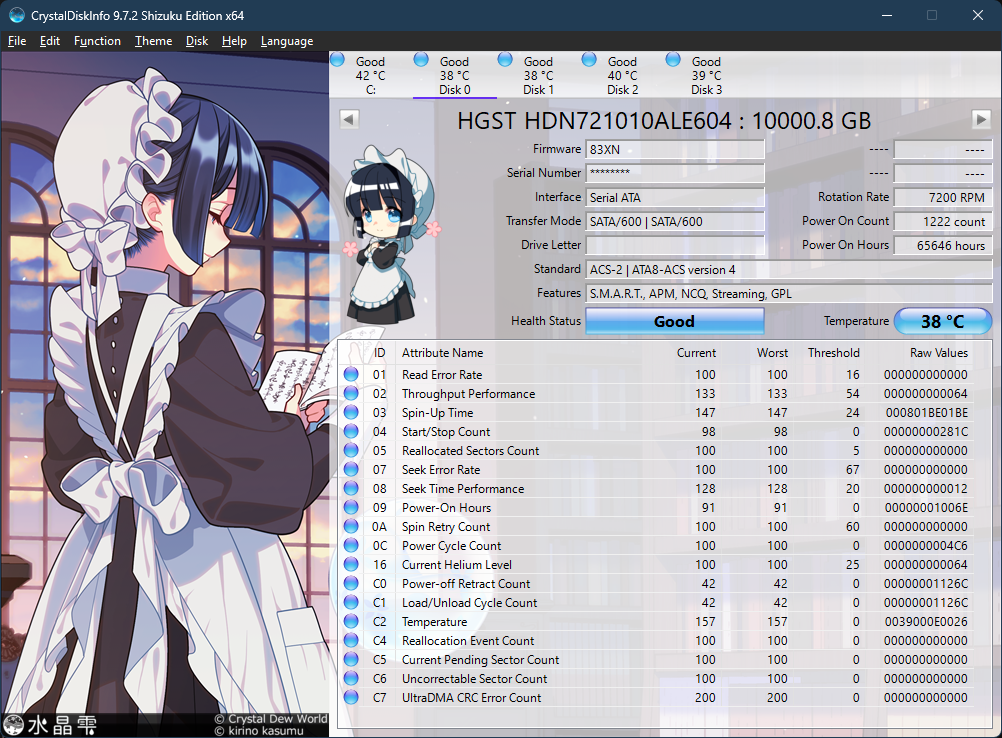The image size is (1002, 738).
Task: Click the status orb for Current Pending Sector Count
Action: pyautogui.click(x=351, y=659)
